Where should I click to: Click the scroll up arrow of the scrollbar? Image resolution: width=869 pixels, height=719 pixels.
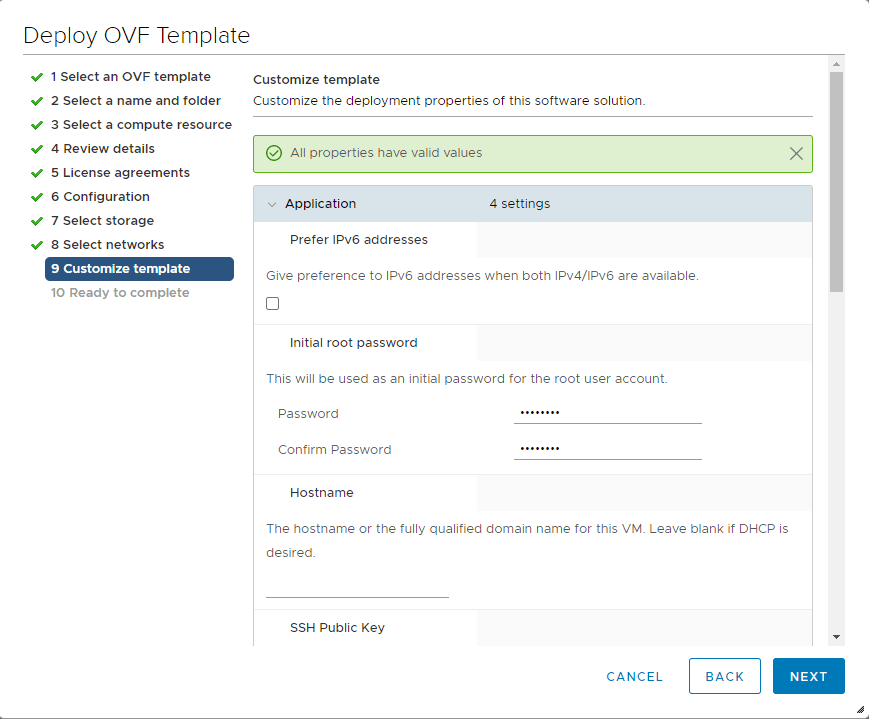[x=836, y=64]
